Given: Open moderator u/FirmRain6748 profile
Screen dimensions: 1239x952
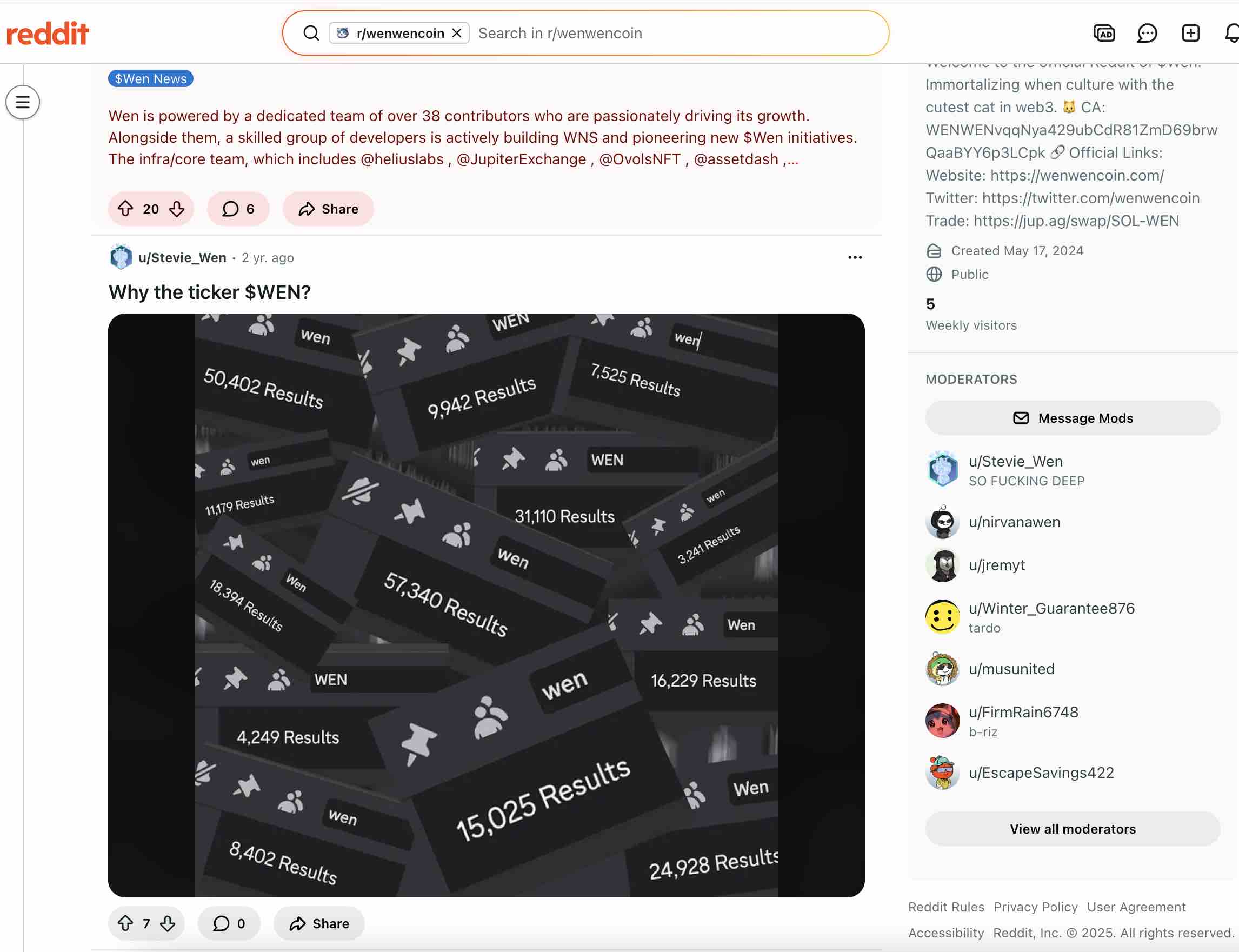Looking at the screenshot, I should click(1023, 713).
